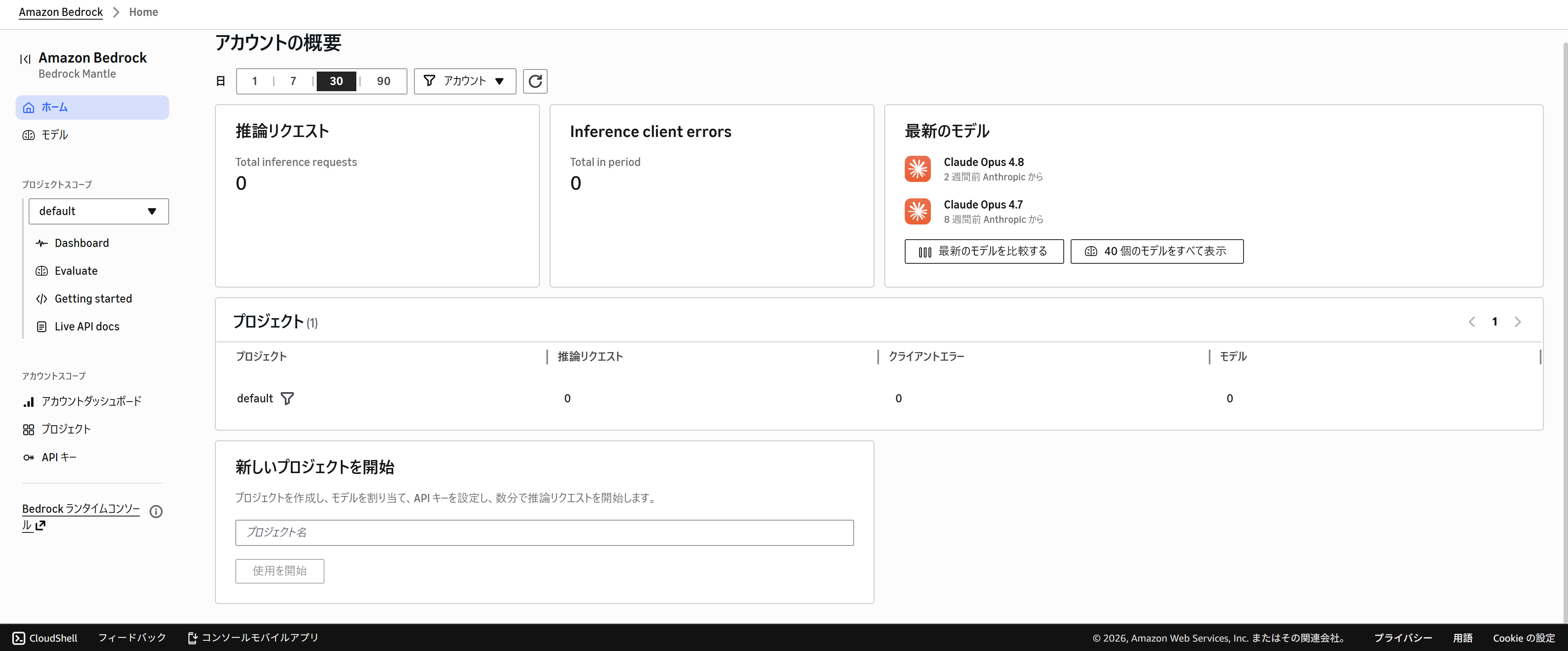Open API キー in sidebar
1568x651 pixels.
59,457
